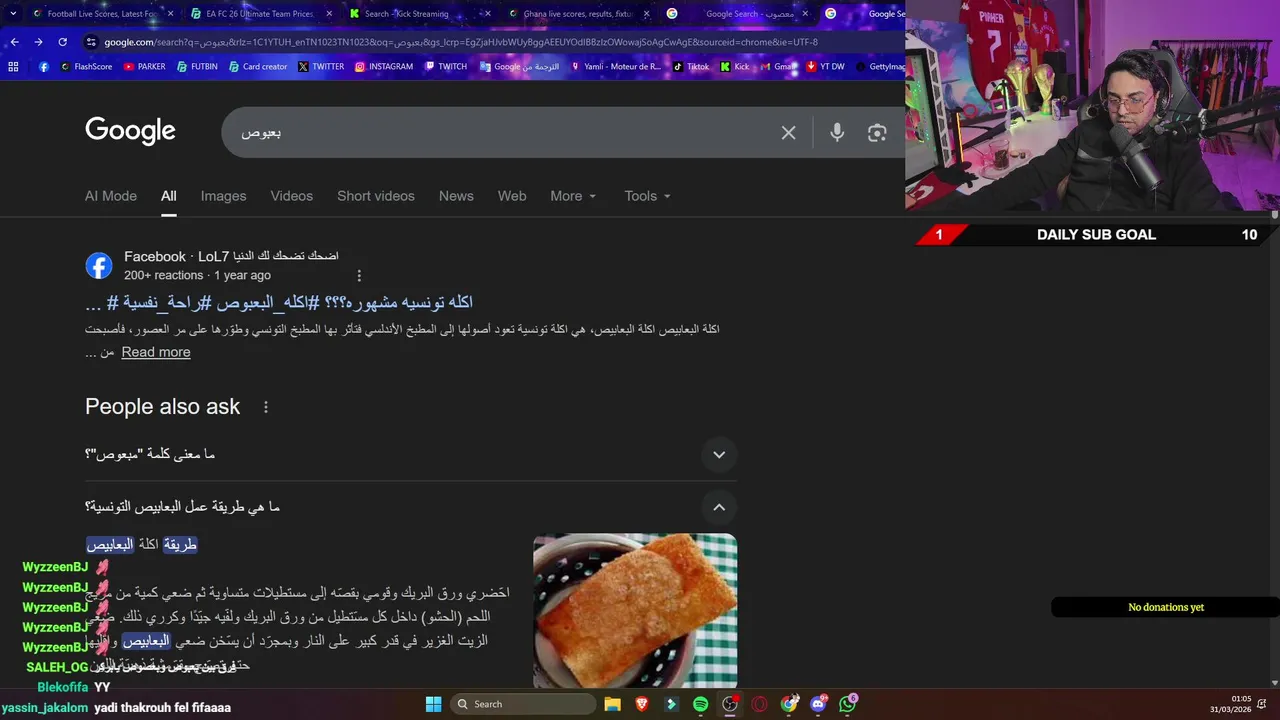Open the Google translate bookmark
The image size is (1280, 720).
tap(519, 67)
